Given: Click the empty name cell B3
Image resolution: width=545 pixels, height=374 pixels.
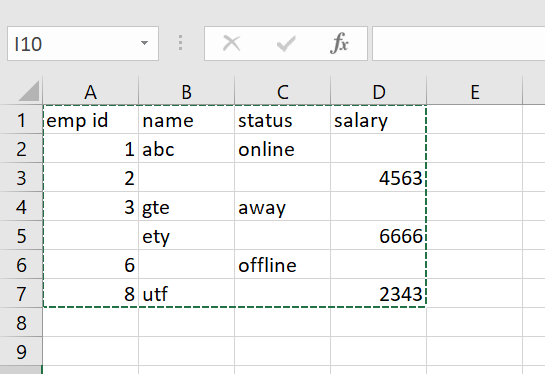Looking at the screenshot, I should (187, 177).
